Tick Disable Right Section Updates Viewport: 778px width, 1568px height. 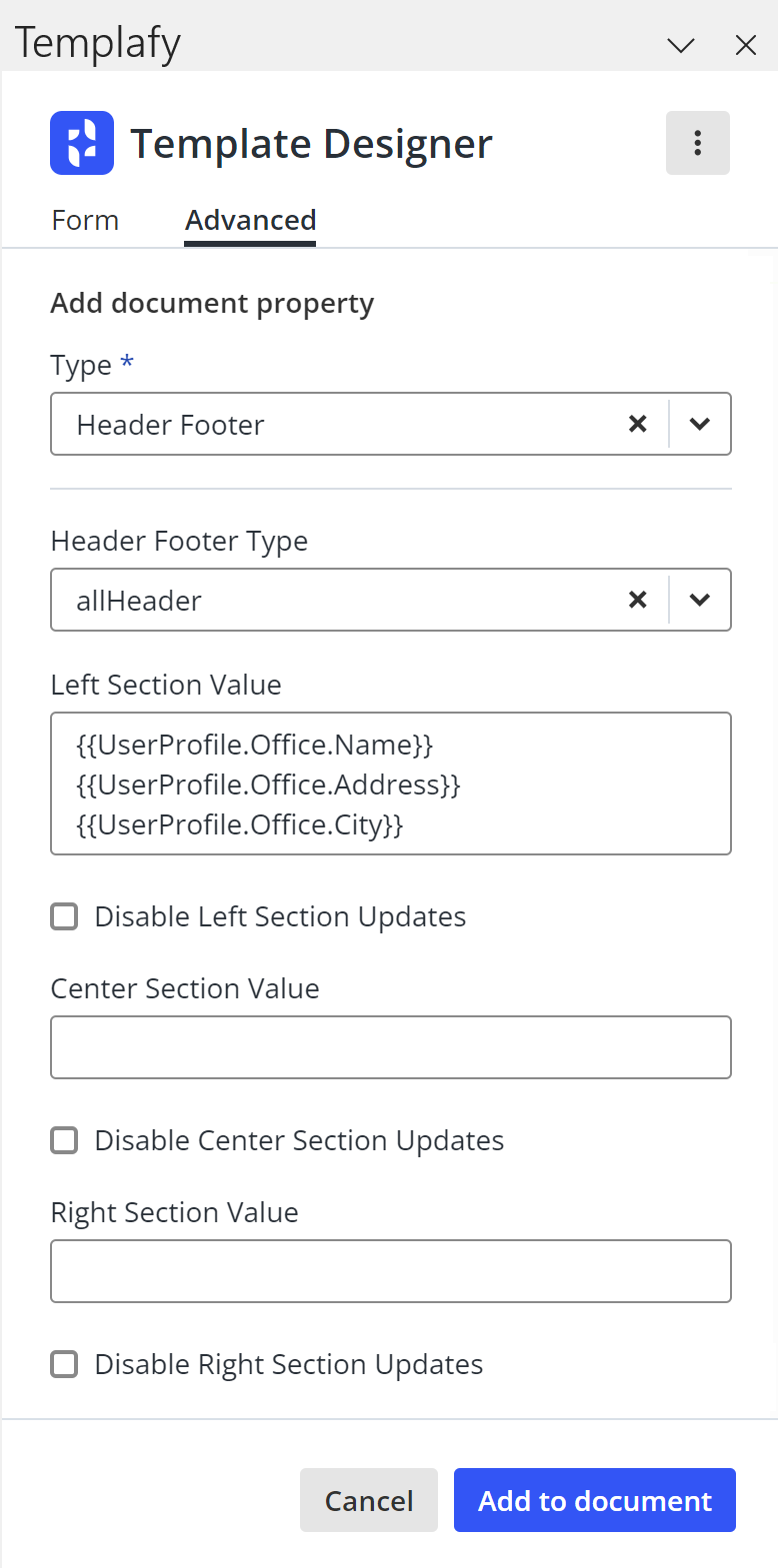coord(64,1364)
